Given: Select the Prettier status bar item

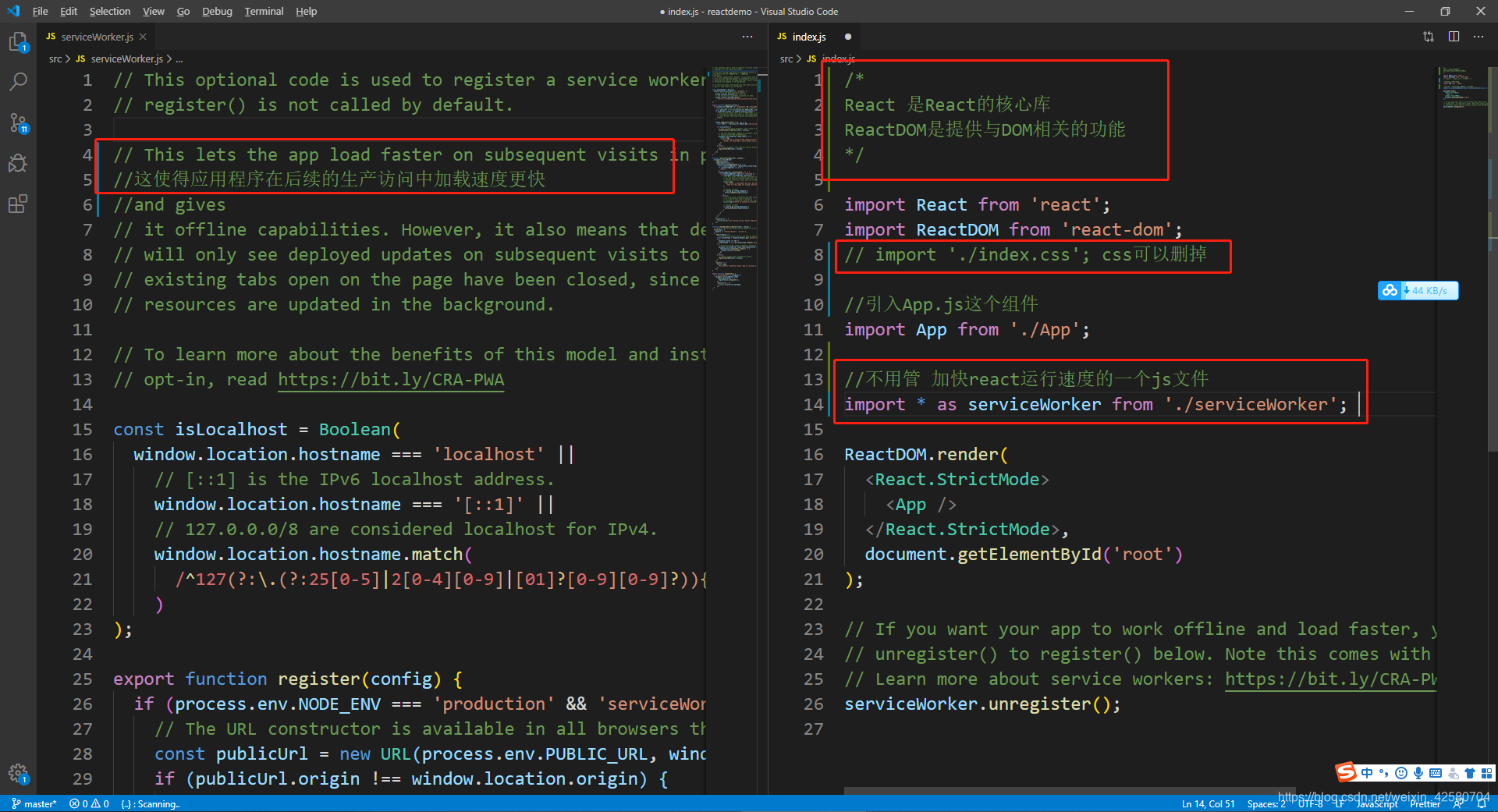Looking at the screenshot, I should (1425, 803).
